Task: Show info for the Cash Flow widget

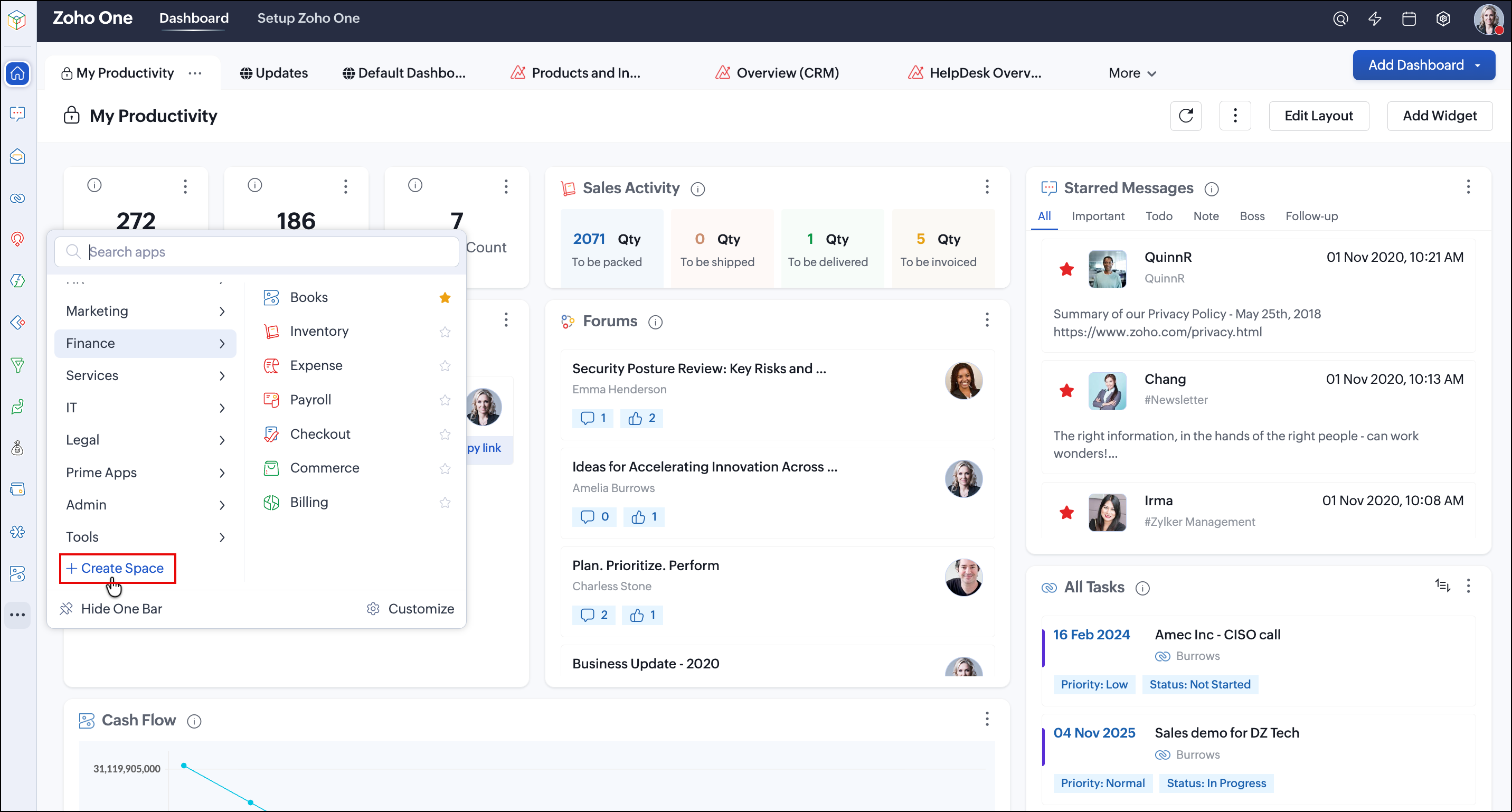Action: pos(194,721)
